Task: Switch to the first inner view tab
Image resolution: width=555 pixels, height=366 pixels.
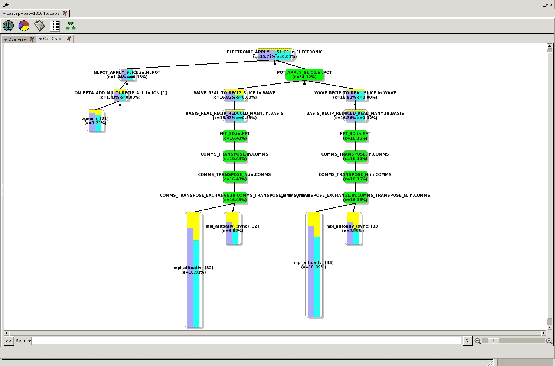Action: (18, 39)
